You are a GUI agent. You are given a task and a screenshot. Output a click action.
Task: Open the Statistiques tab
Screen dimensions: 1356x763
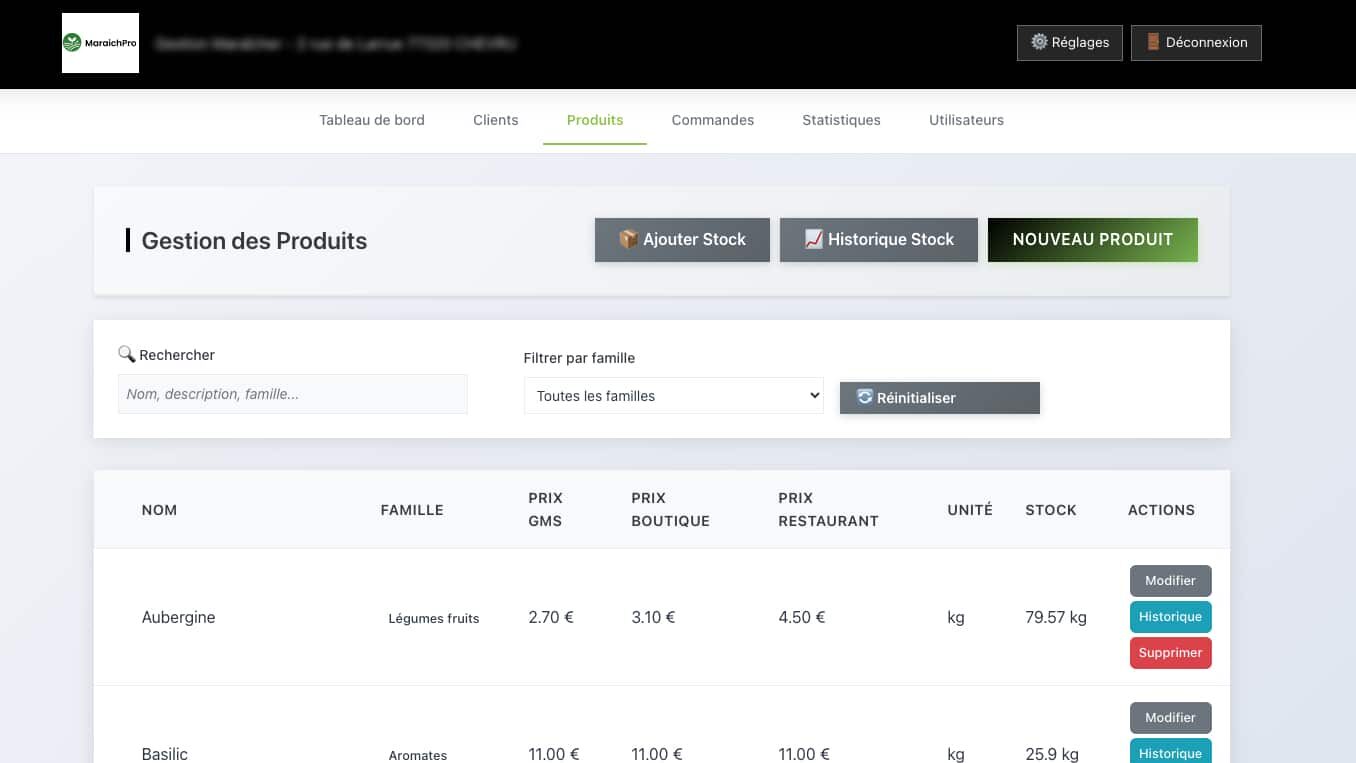[x=841, y=120]
